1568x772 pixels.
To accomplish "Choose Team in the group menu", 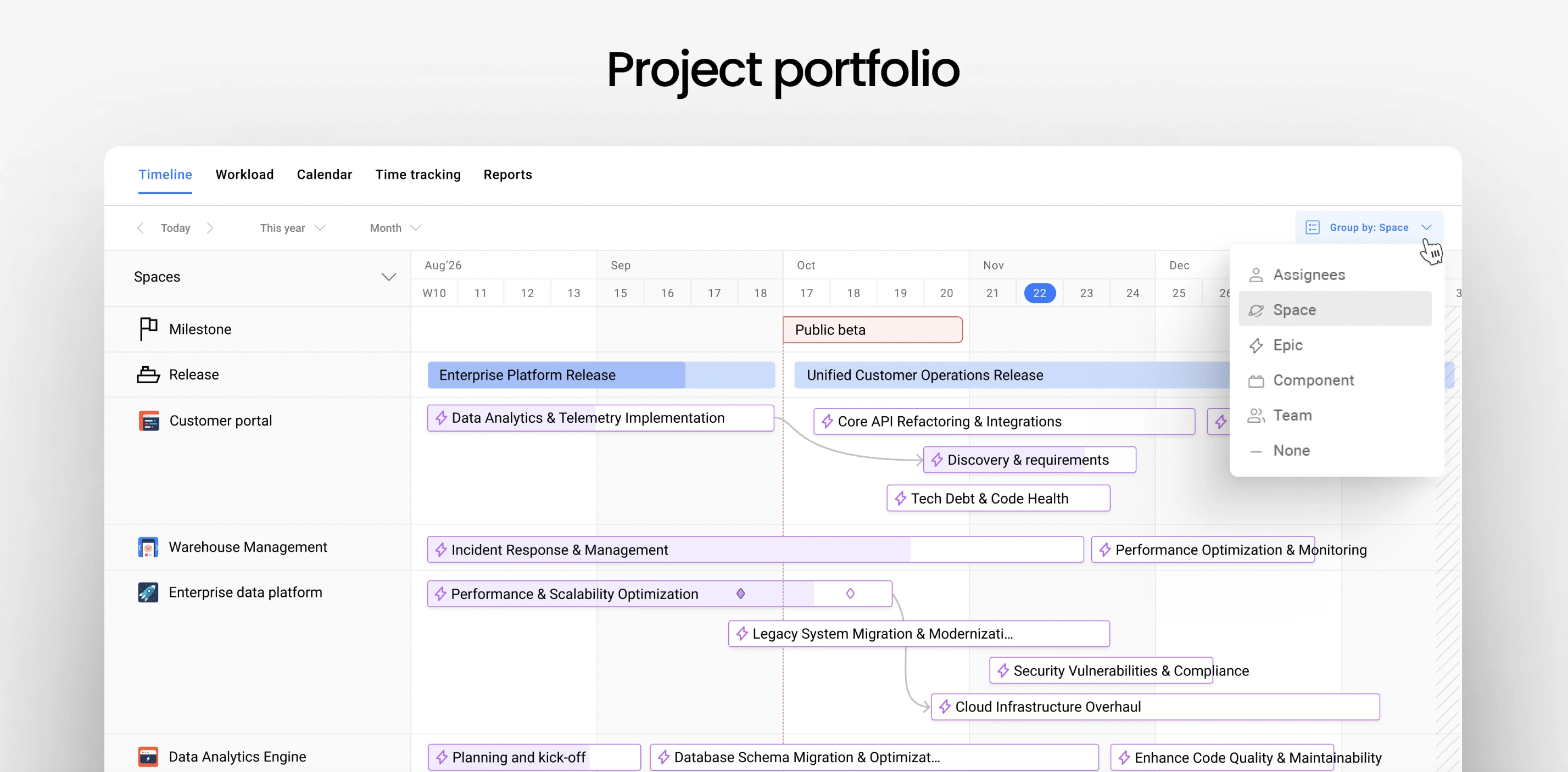I will point(1335,416).
